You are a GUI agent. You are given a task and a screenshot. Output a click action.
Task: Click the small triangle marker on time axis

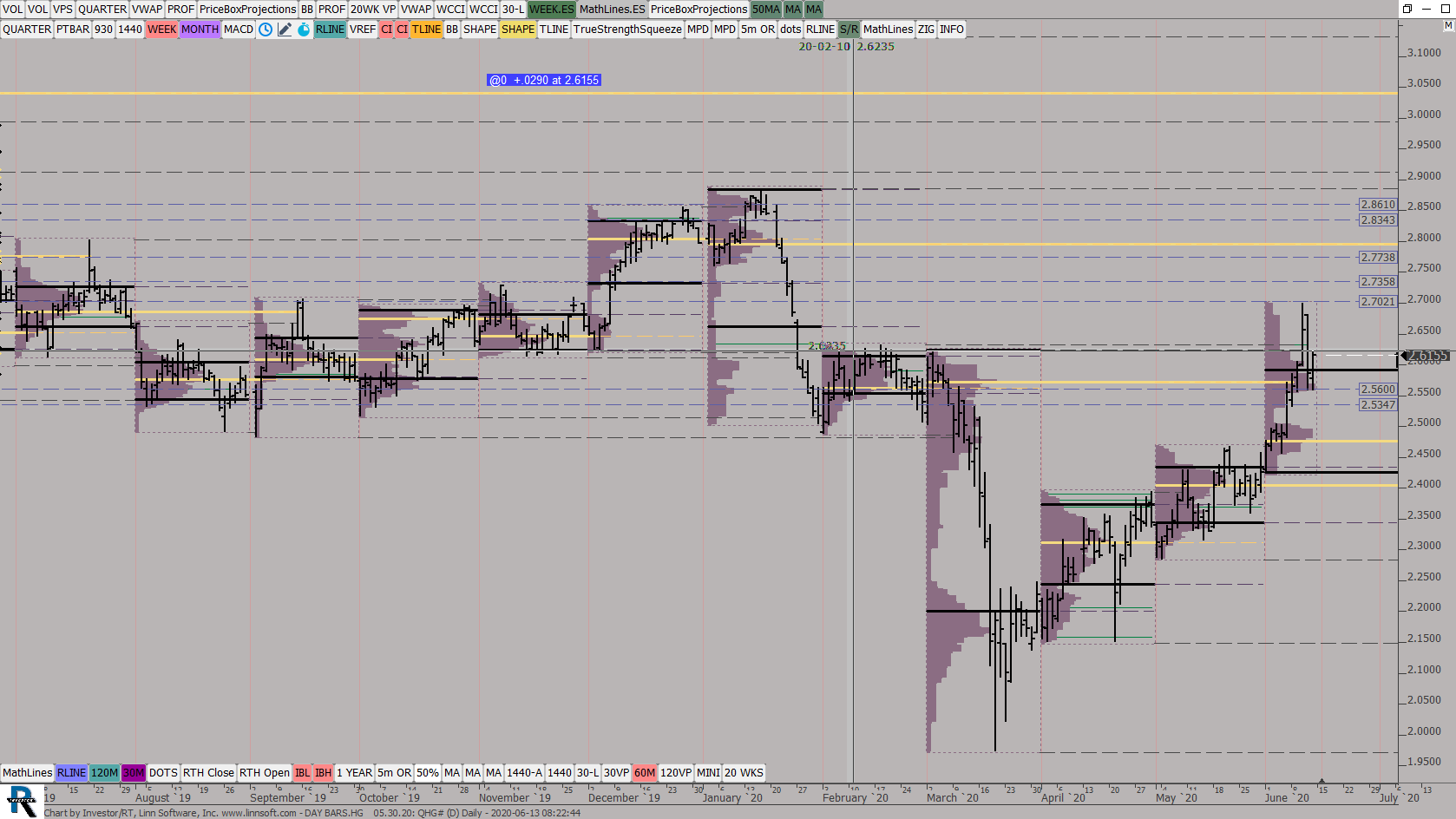coord(1322,782)
